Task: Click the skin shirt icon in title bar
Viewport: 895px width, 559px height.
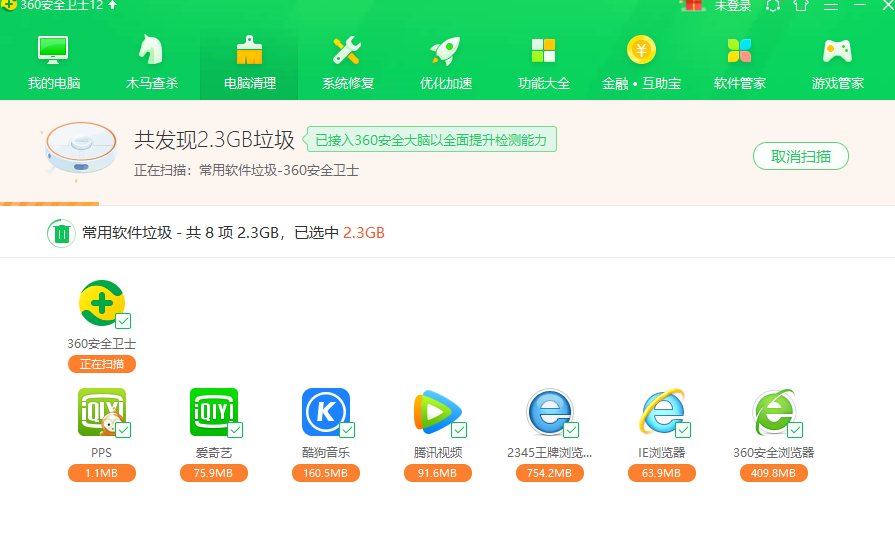Action: pyautogui.click(x=801, y=5)
